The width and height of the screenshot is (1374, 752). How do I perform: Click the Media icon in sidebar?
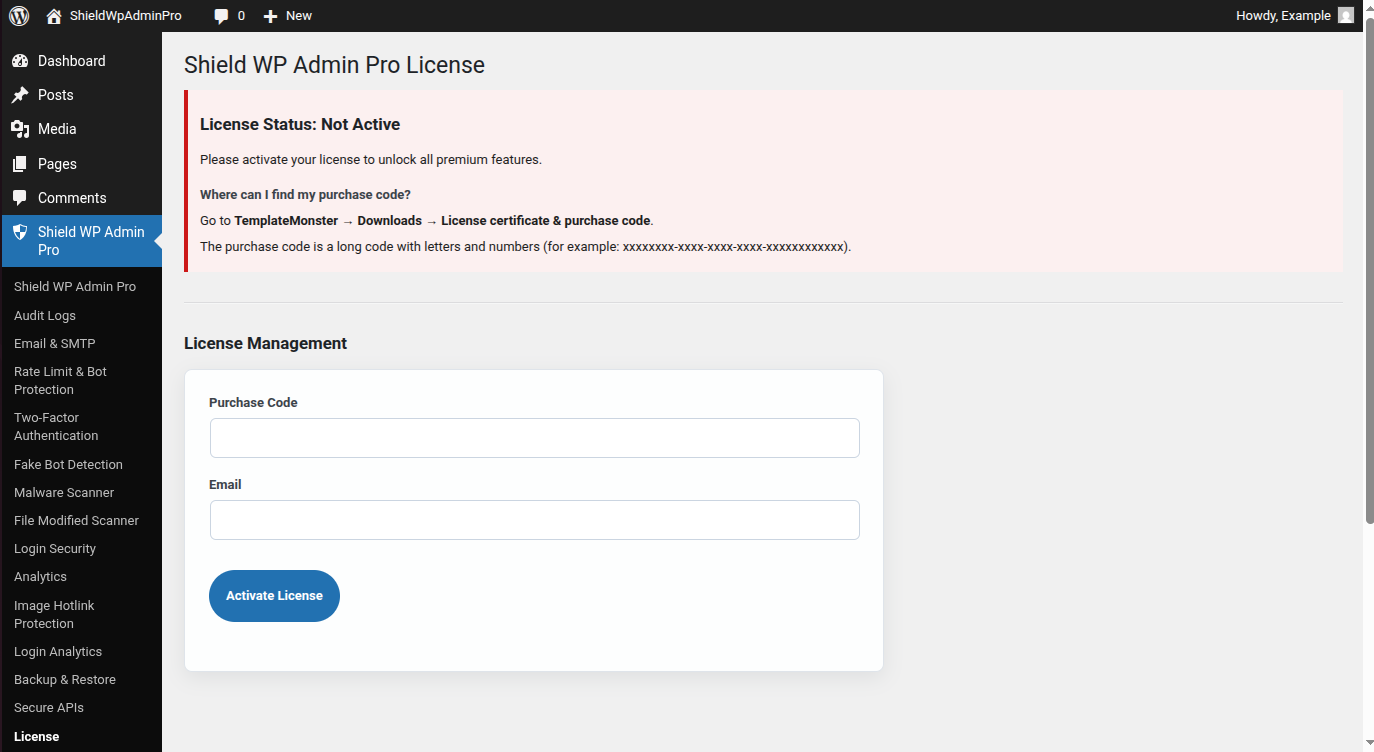coord(20,129)
